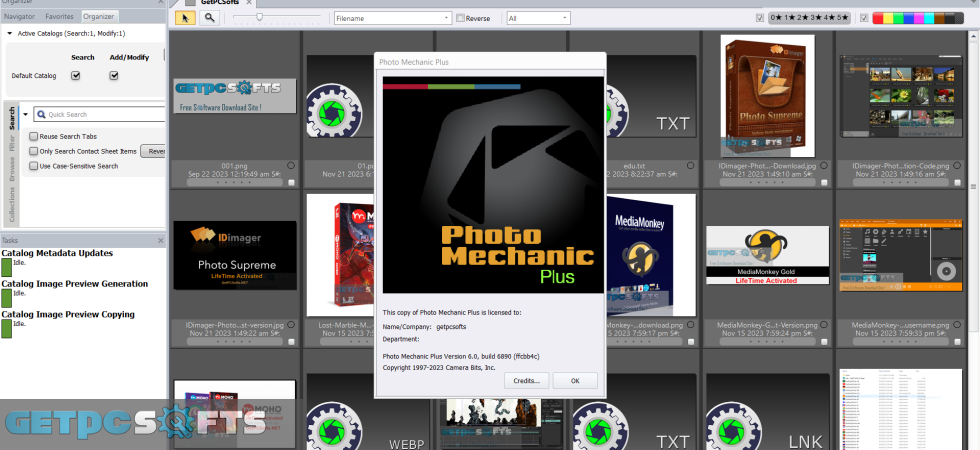Click the Credits... button

coord(526,381)
